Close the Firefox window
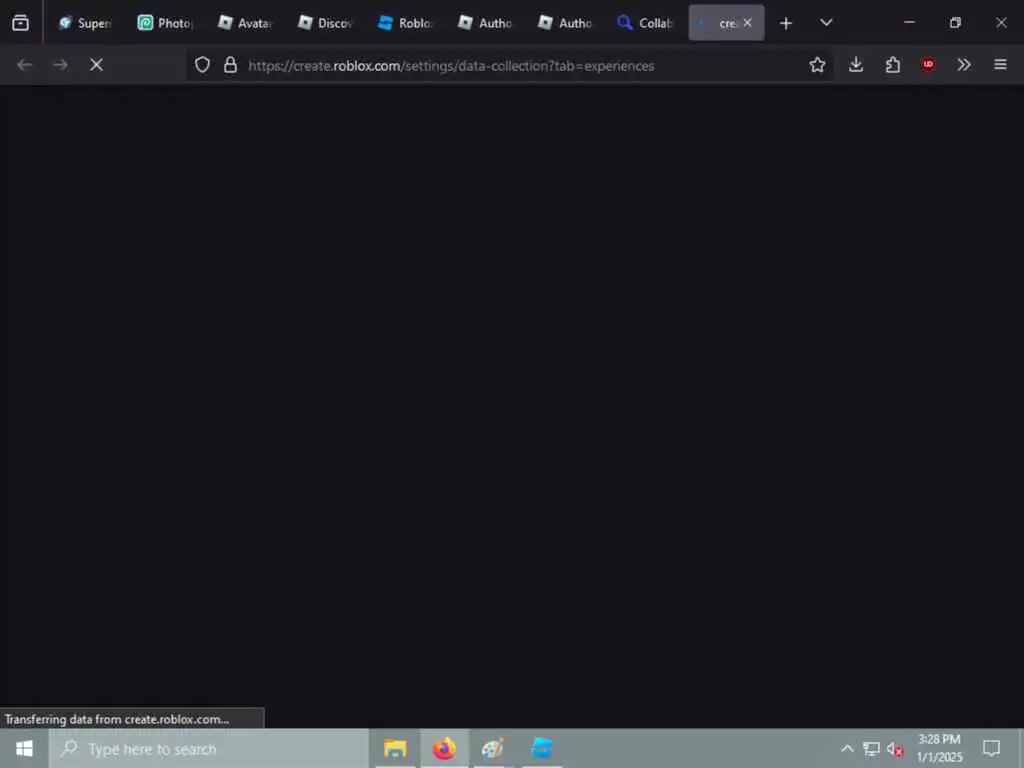 (x=1001, y=23)
